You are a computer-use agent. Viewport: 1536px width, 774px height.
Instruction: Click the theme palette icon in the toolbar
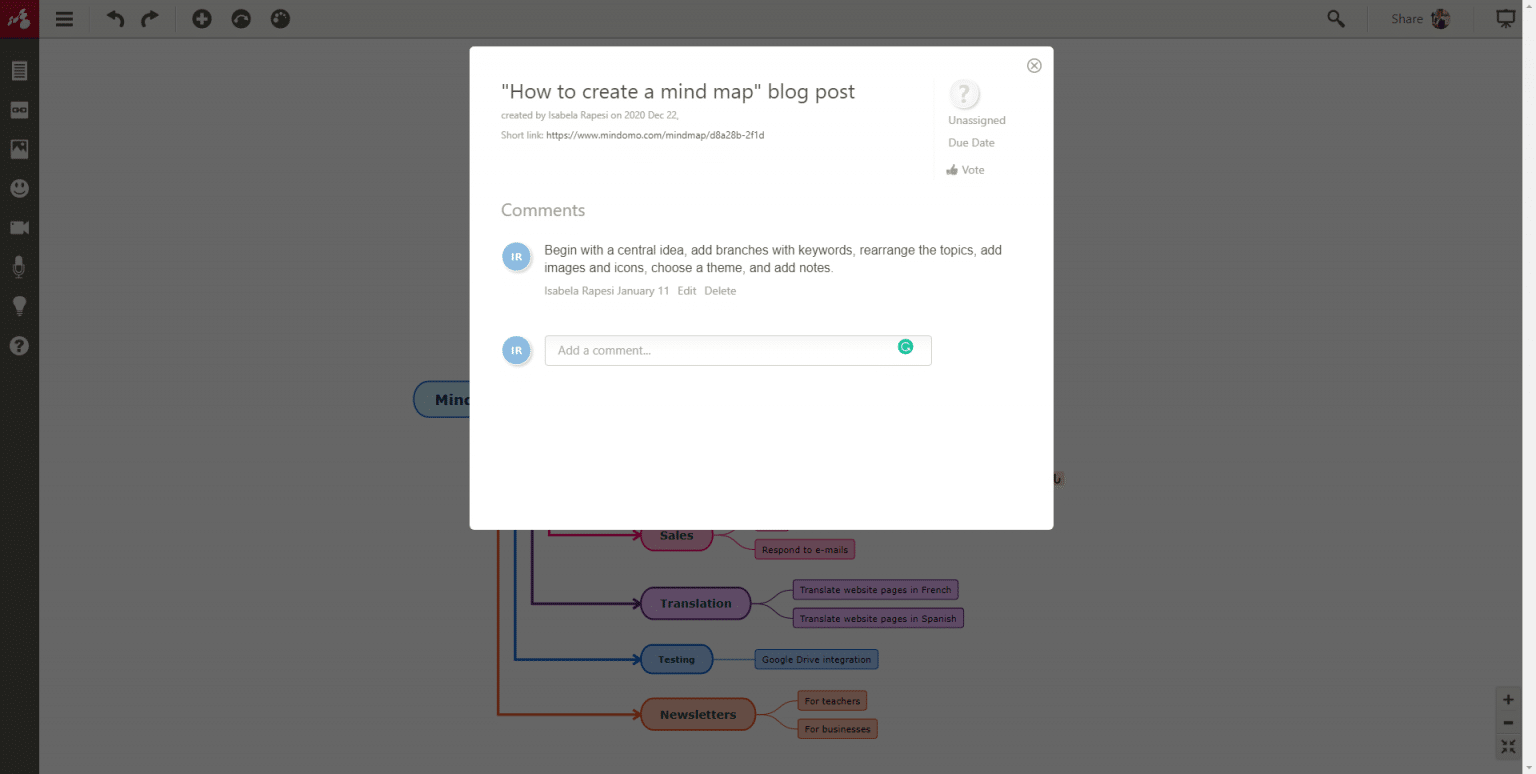tap(281, 18)
